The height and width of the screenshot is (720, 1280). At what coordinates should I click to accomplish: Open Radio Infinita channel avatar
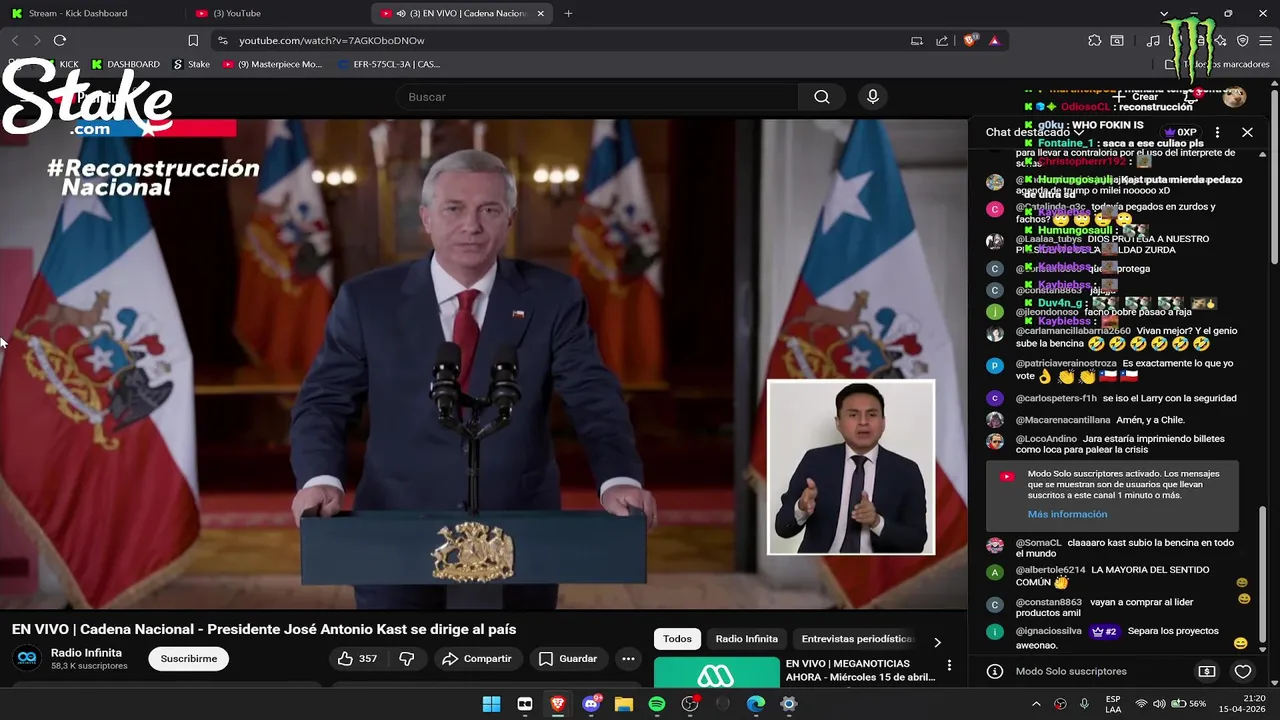(27, 658)
